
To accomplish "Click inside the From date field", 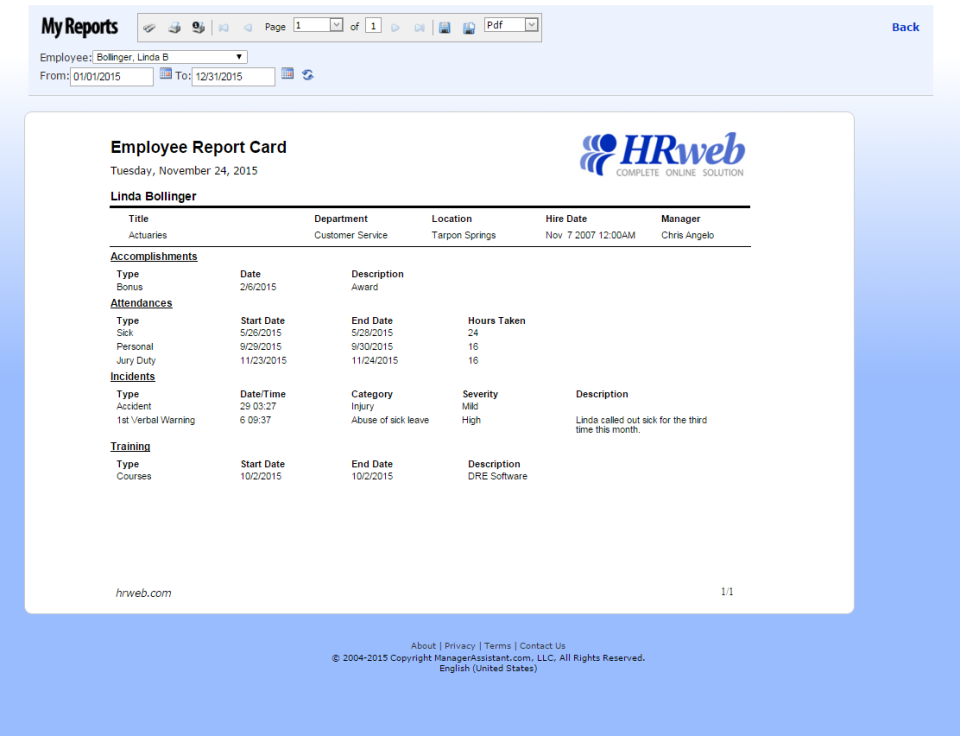I will (111, 75).
